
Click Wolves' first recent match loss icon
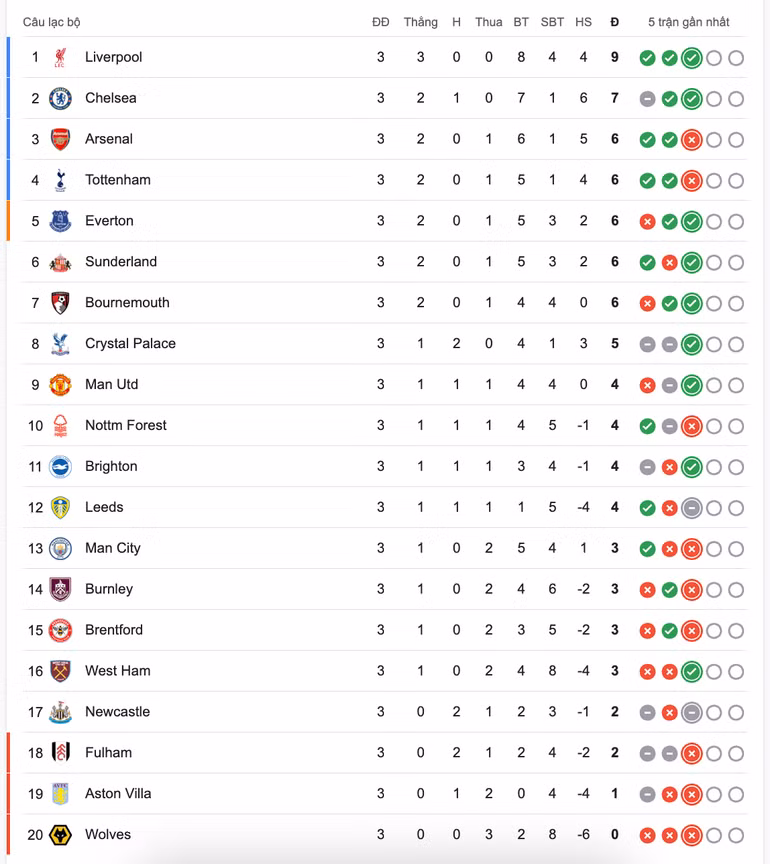coord(647,836)
